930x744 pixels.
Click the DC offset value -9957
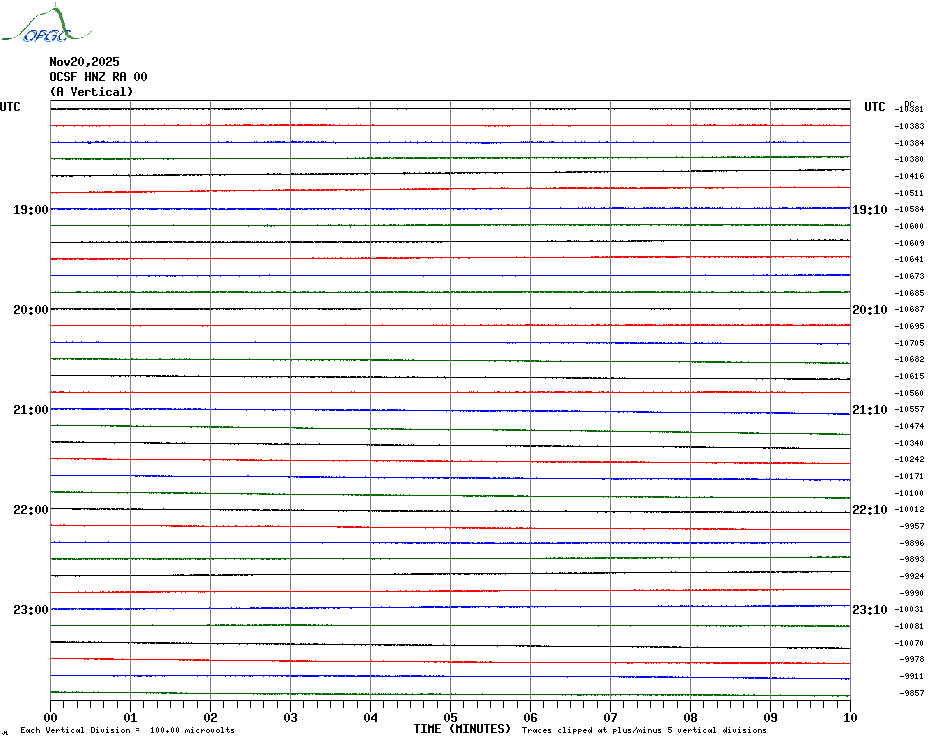[912, 526]
